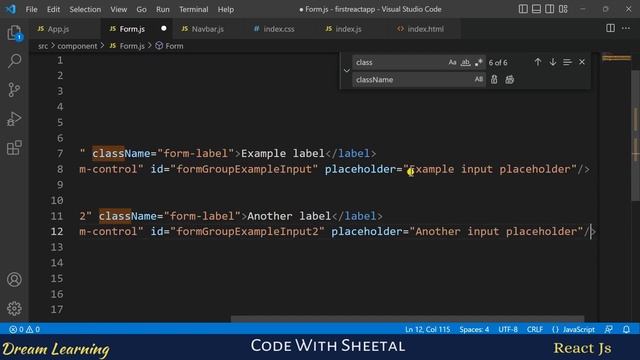The width and height of the screenshot is (640, 360).
Task: Toggle Match Whole Word in find box
Action: pos(465,62)
